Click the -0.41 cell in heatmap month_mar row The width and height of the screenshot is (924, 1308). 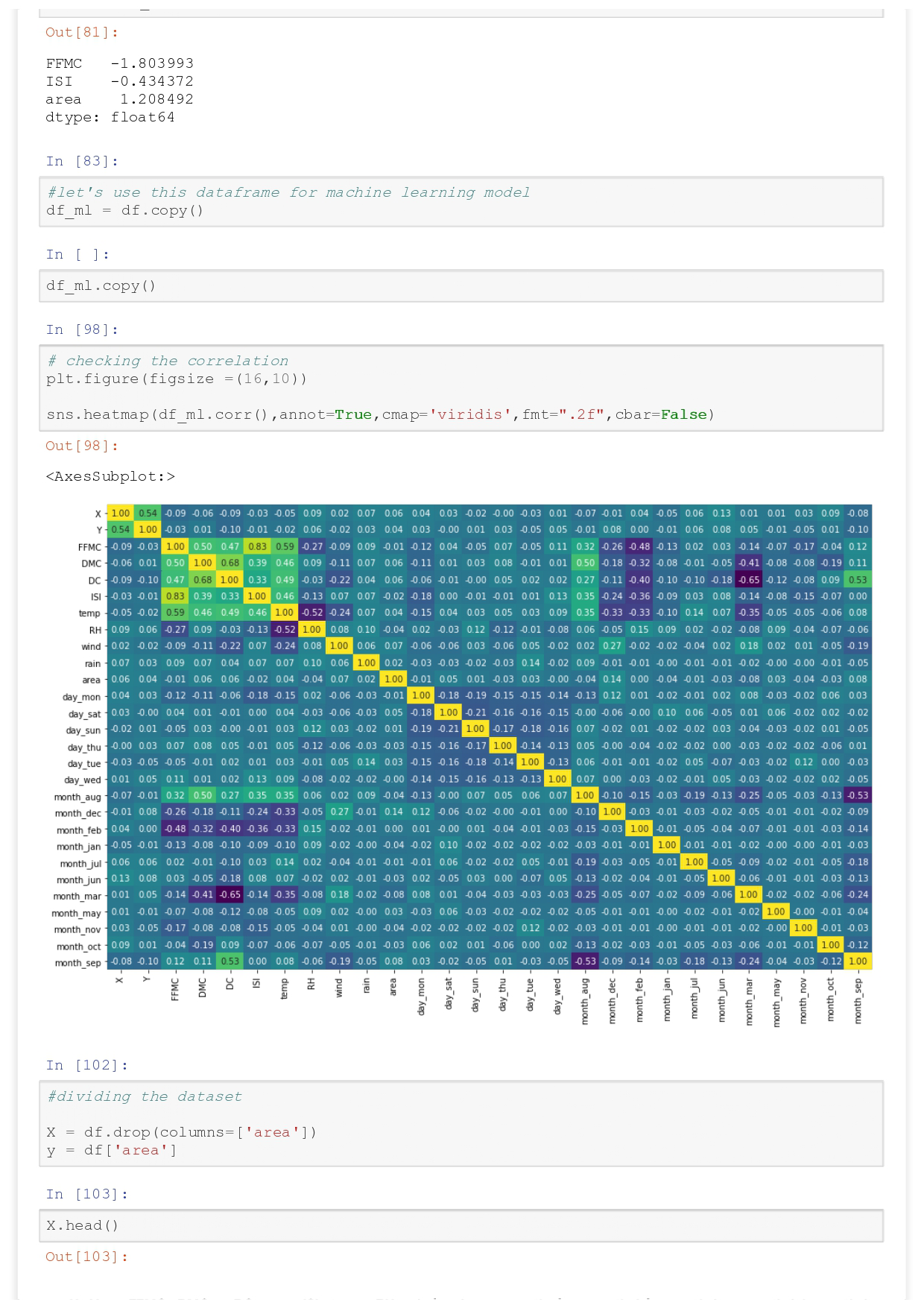coord(203,894)
